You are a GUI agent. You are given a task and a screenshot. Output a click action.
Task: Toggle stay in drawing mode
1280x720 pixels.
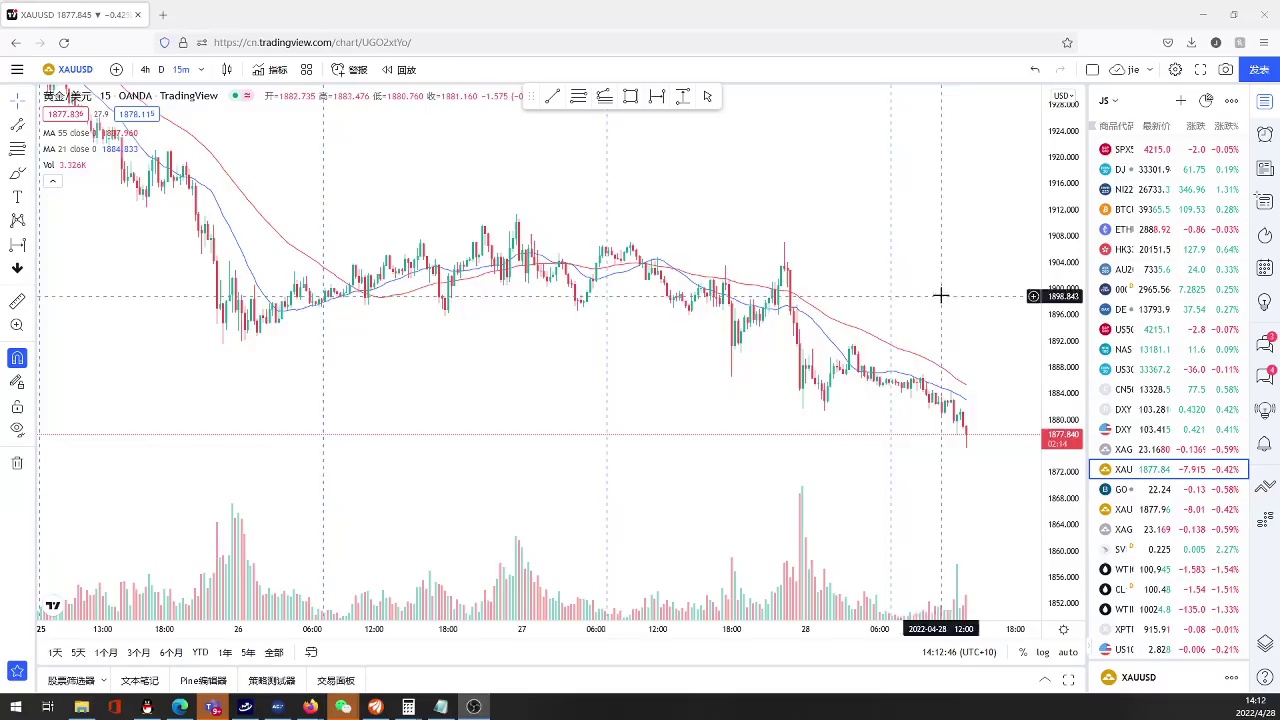[x=17, y=382]
